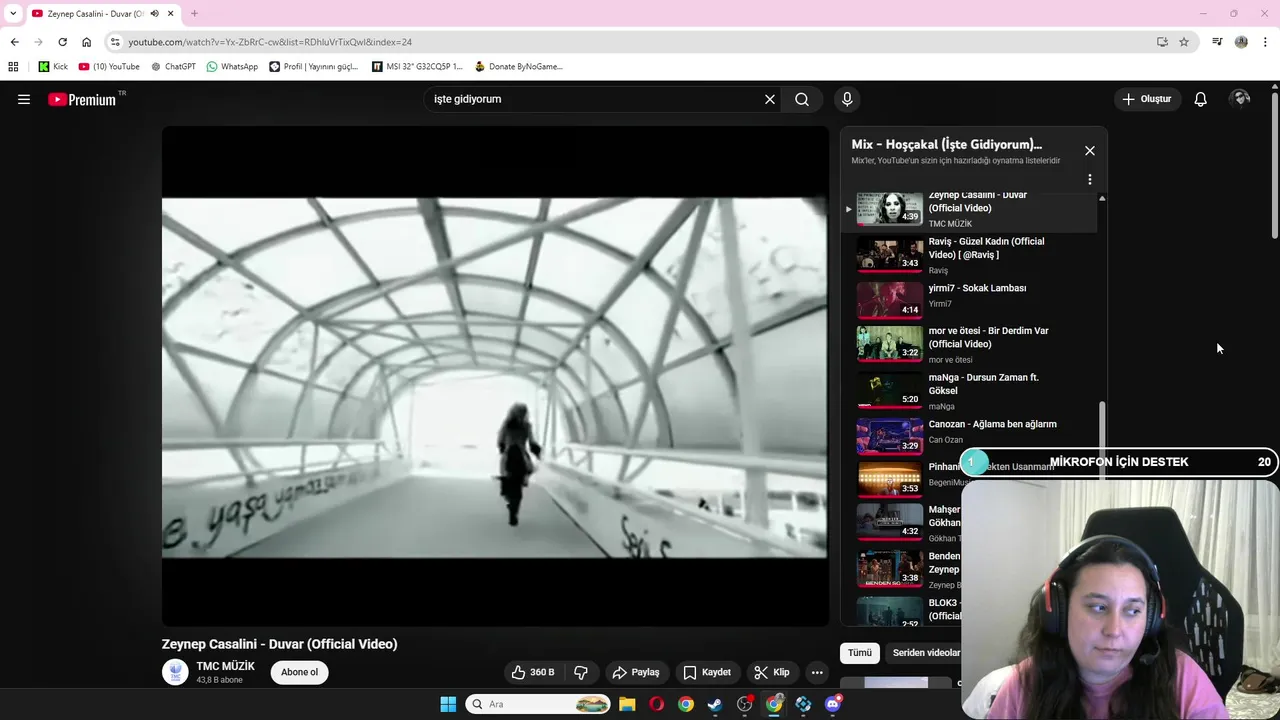Screen dimensions: 1280x720
Task: Create a clip with Klip button
Action: [772, 672]
